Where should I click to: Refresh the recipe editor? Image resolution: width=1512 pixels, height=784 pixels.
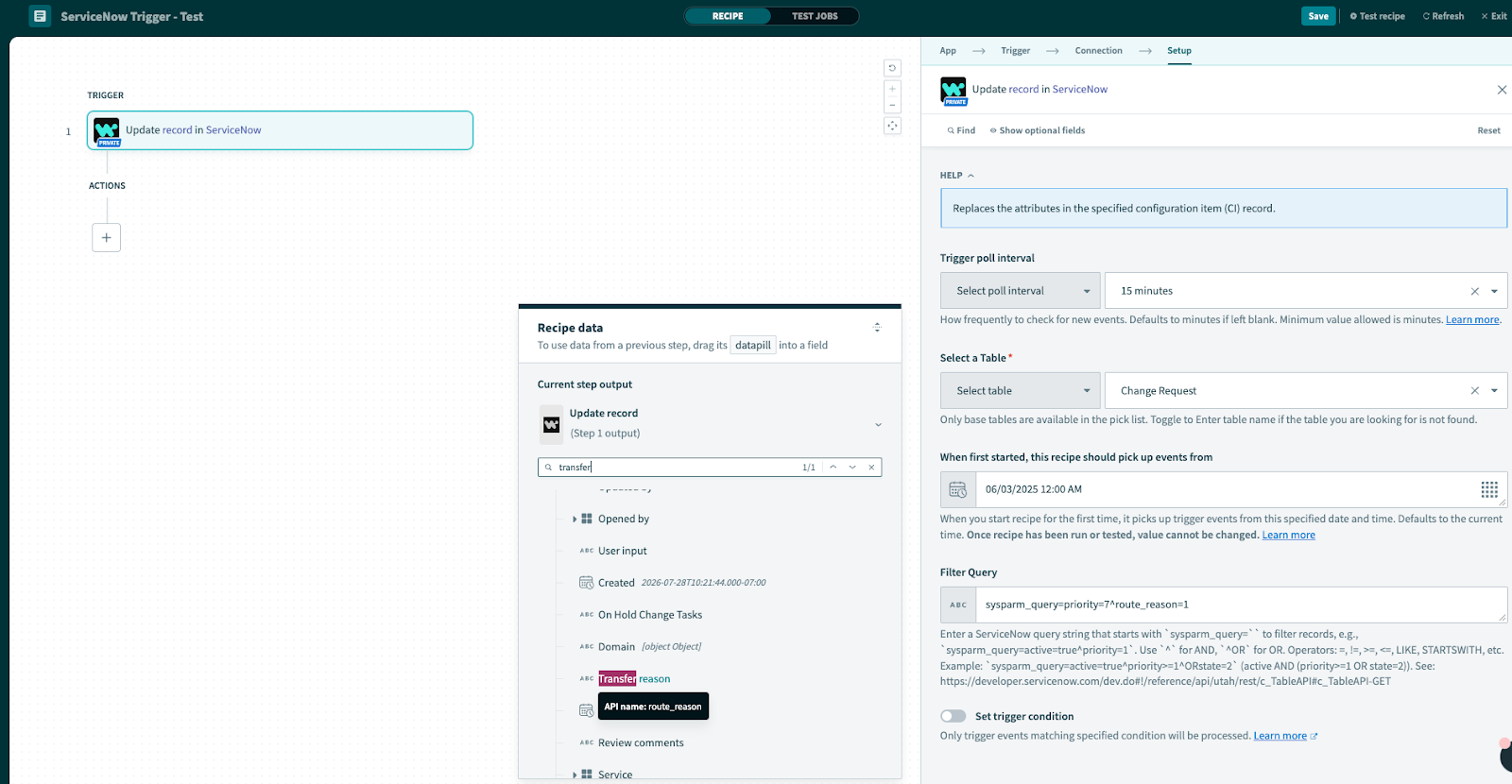(1443, 16)
